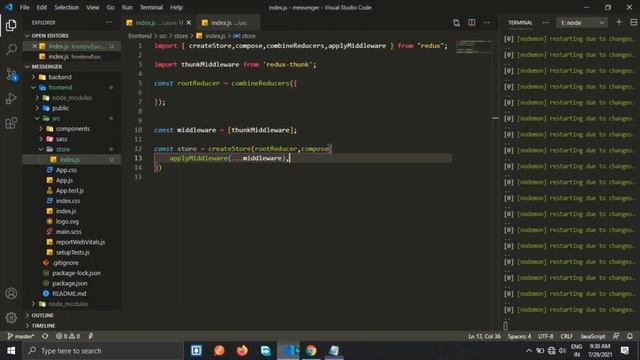Collapse the store folder

click(x=41, y=149)
